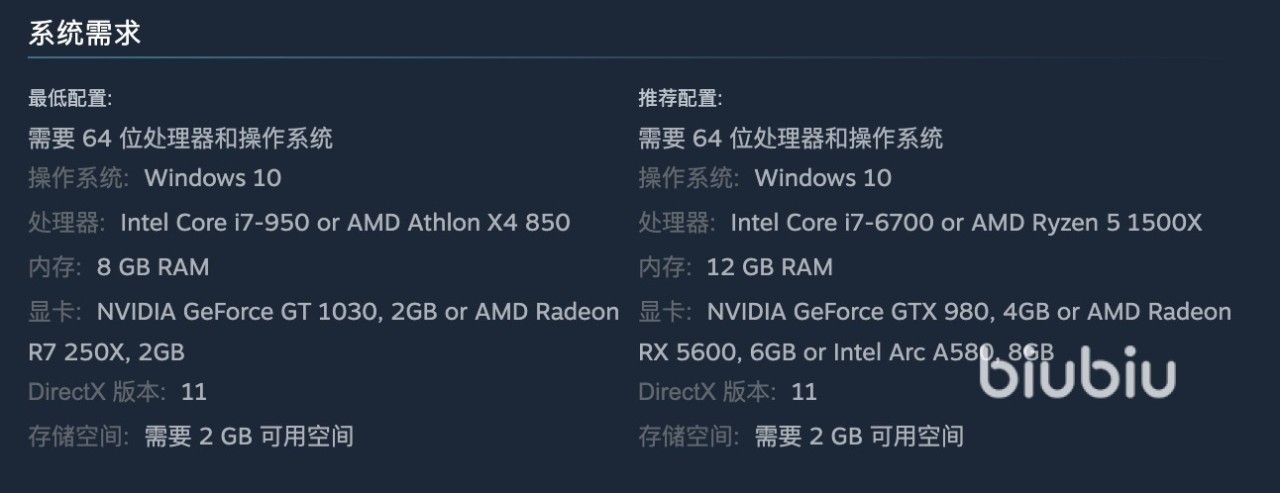Viewport: 1280px width, 493px height.
Task: Click the 8 GB RAM memory value
Action: pos(153,267)
